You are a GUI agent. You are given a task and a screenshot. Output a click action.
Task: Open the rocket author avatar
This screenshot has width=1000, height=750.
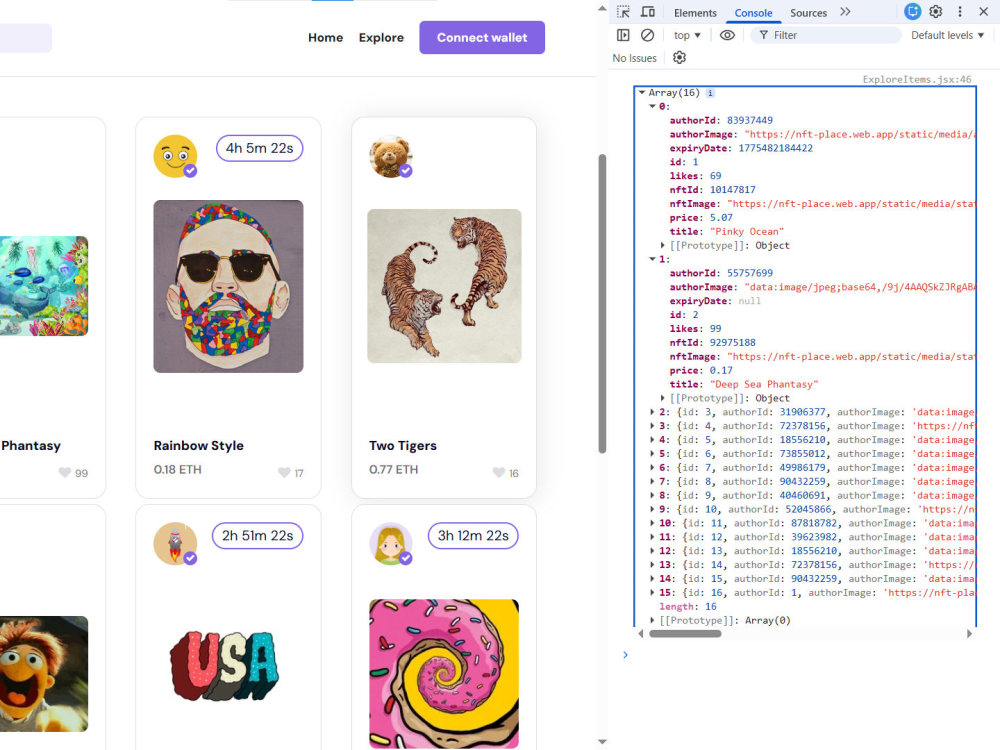175,544
